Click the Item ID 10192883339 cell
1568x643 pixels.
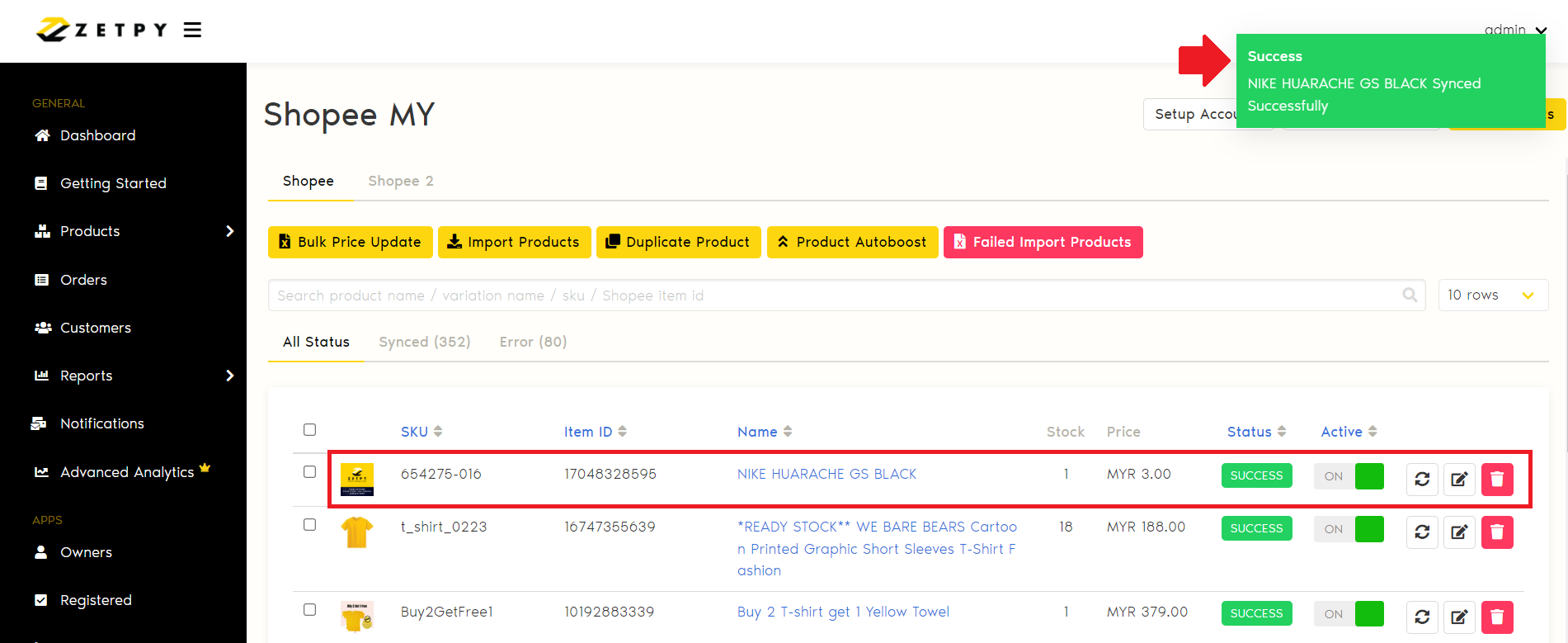[x=610, y=612]
